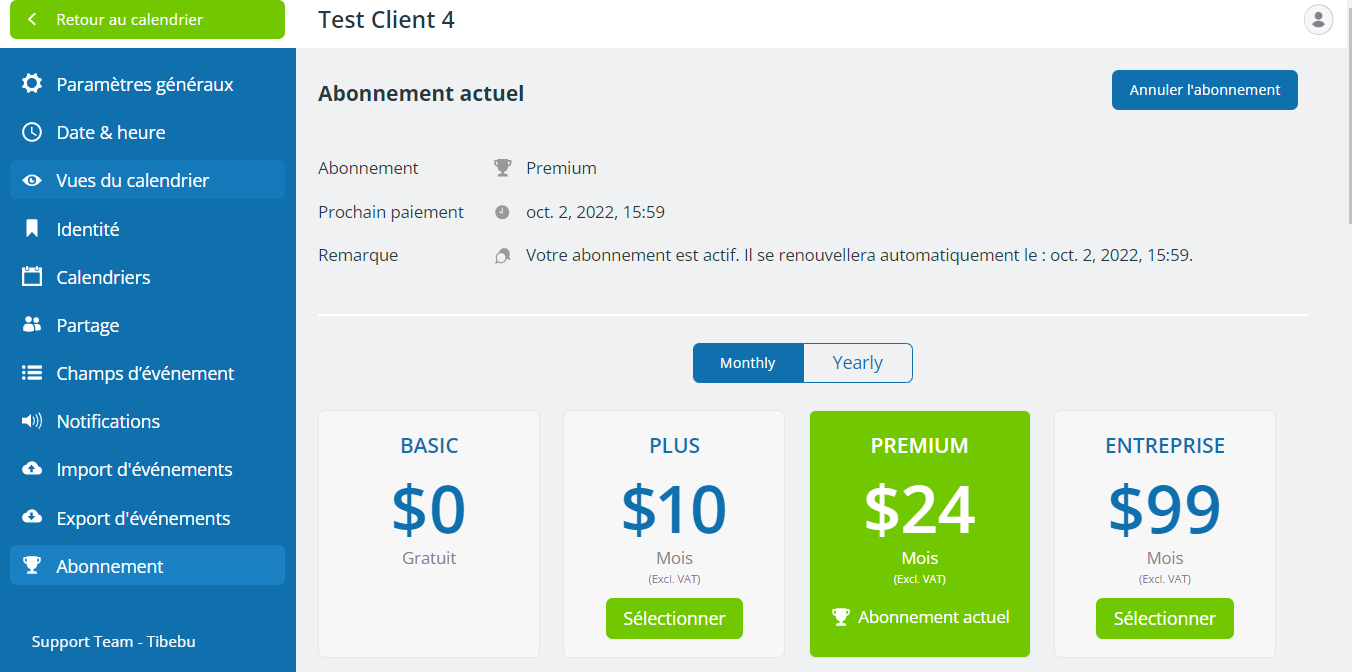This screenshot has width=1352, height=672.
Task: Open the user profile avatar menu
Action: click(1318, 19)
